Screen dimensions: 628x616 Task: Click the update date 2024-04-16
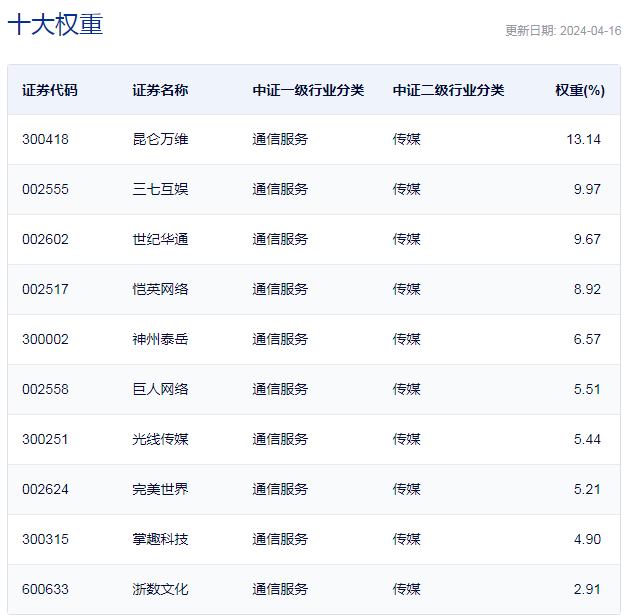pos(590,31)
